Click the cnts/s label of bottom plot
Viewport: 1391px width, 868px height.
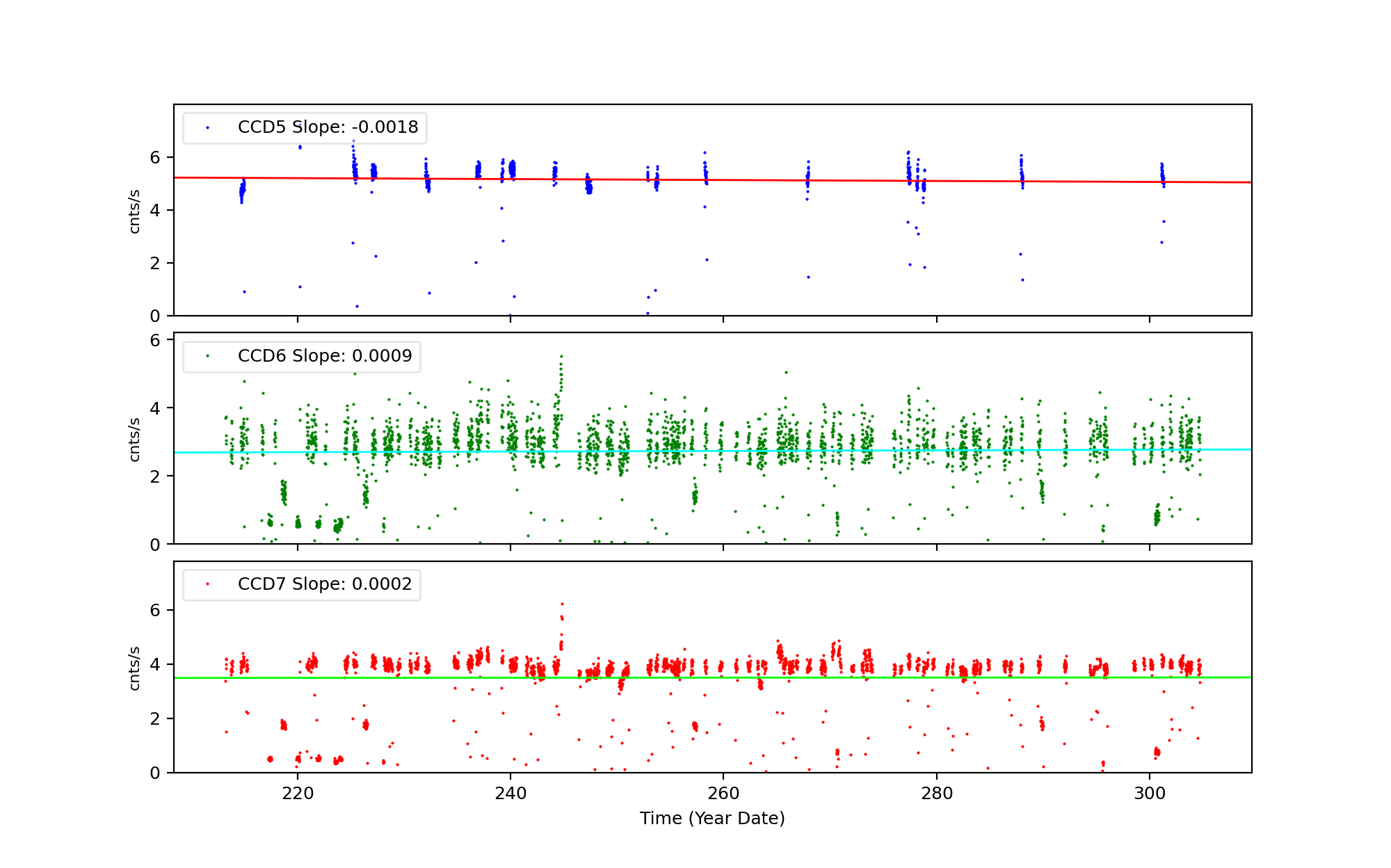(135, 668)
